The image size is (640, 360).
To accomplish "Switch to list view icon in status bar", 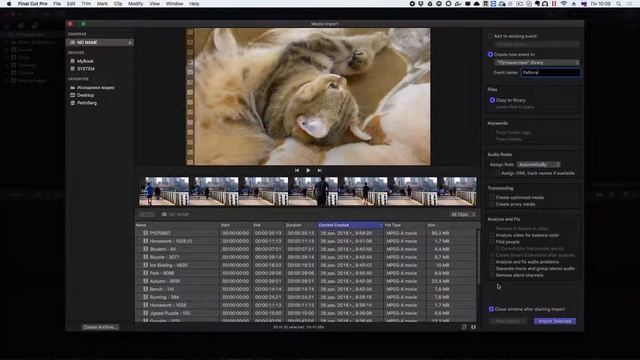I will (x=464, y=327).
